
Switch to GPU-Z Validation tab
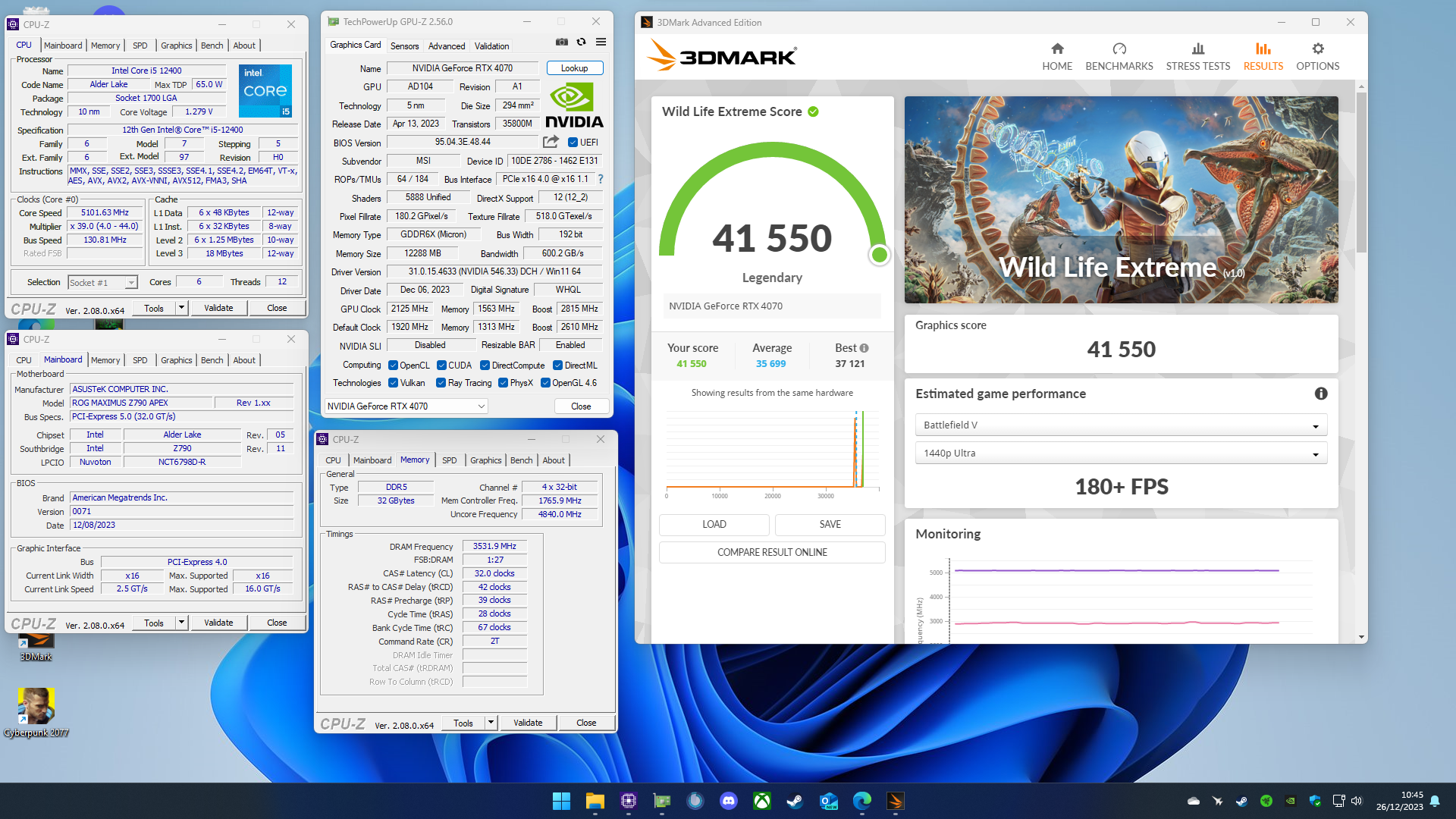491,46
